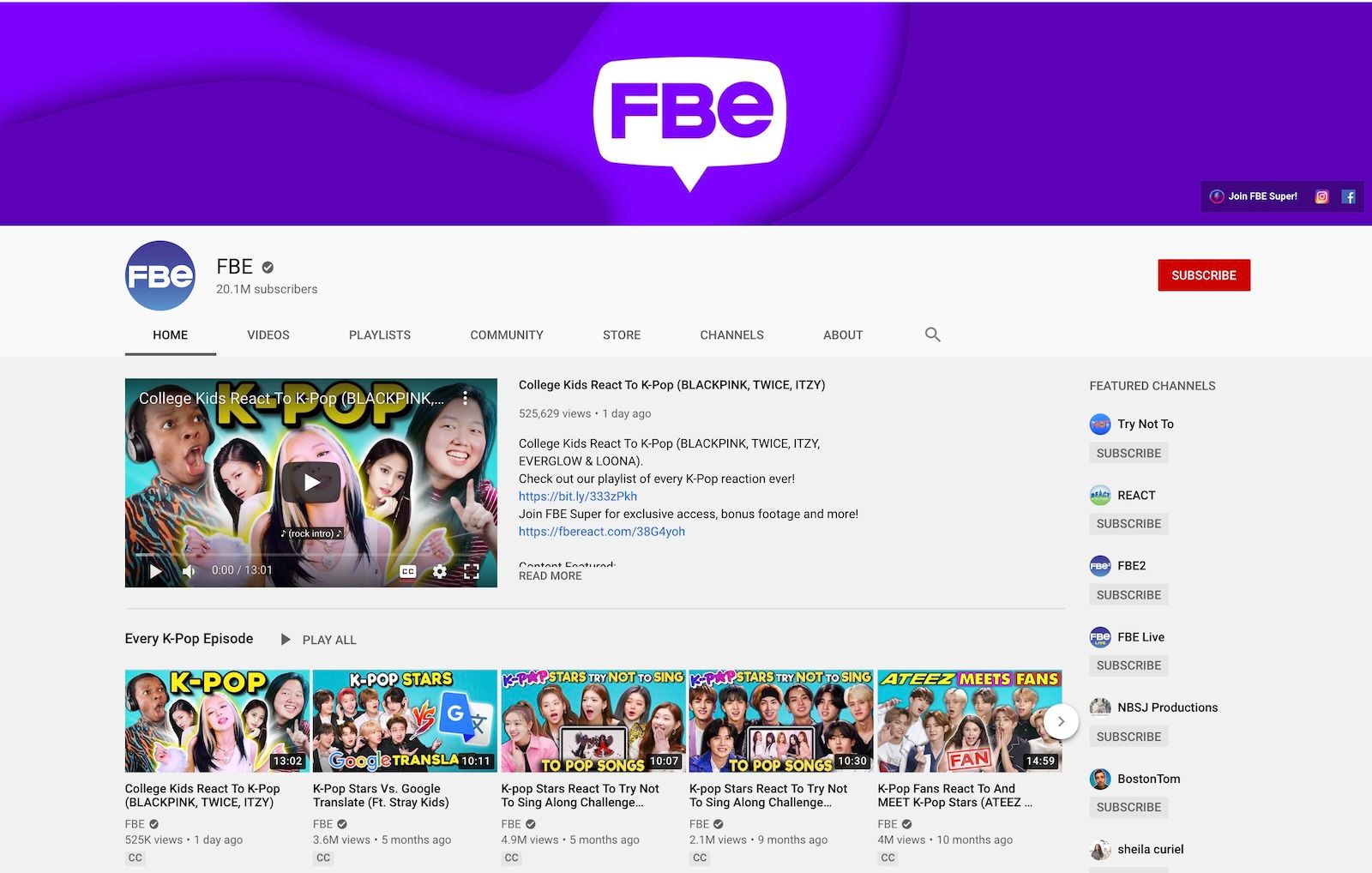Screen dimensions: 1372x873
Task: Go to the STORE tab
Action: click(622, 335)
